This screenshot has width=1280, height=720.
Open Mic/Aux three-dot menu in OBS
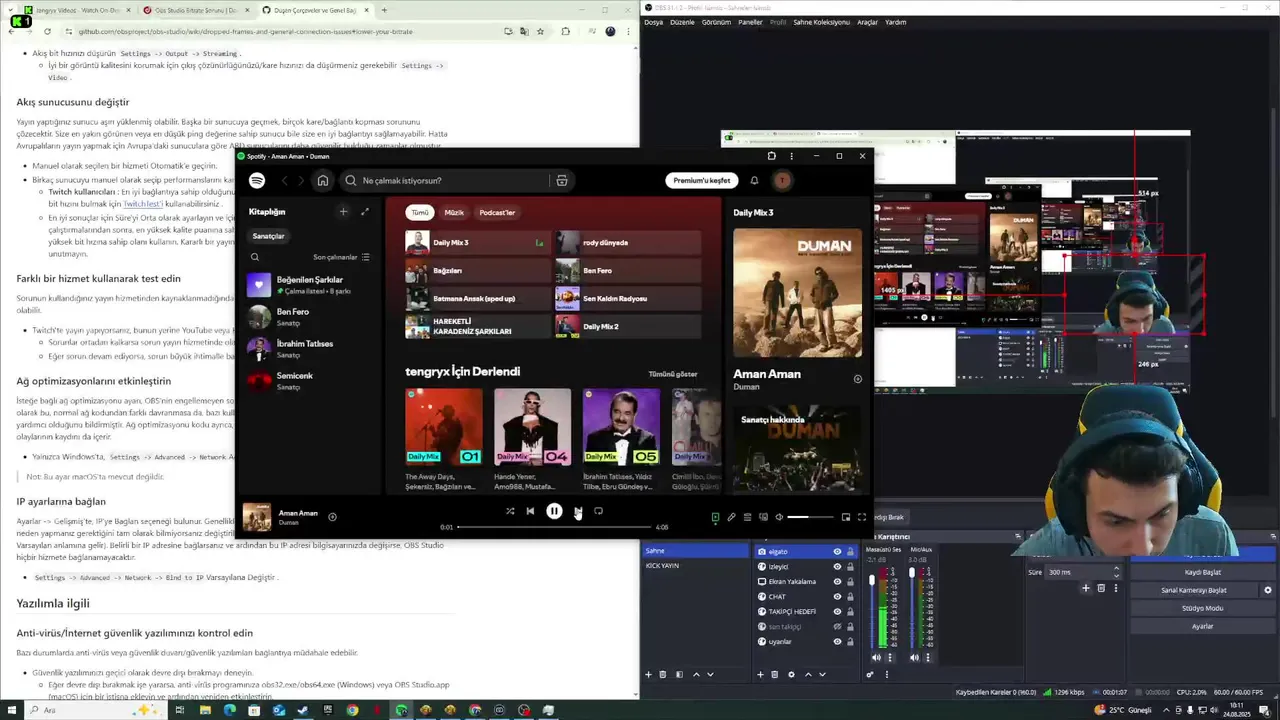(x=929, y=657)
